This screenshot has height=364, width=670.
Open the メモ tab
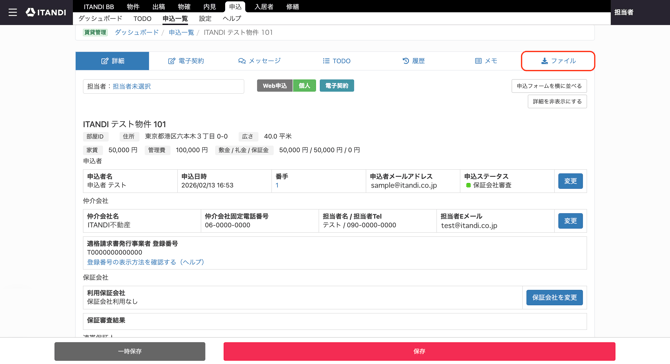[x=486, y=61]
